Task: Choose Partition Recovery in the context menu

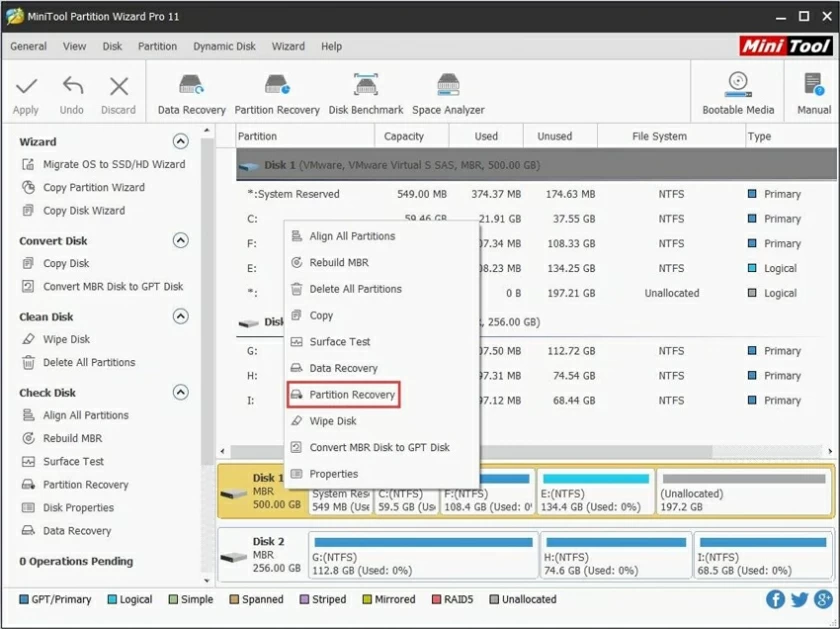Action: coord(350,395)
